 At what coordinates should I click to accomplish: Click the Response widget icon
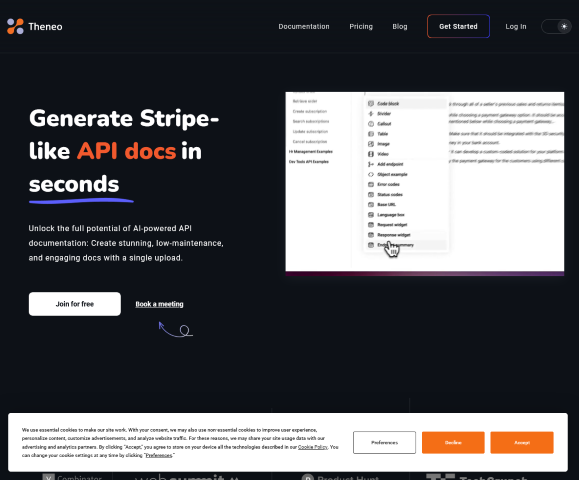coord(371,235)
